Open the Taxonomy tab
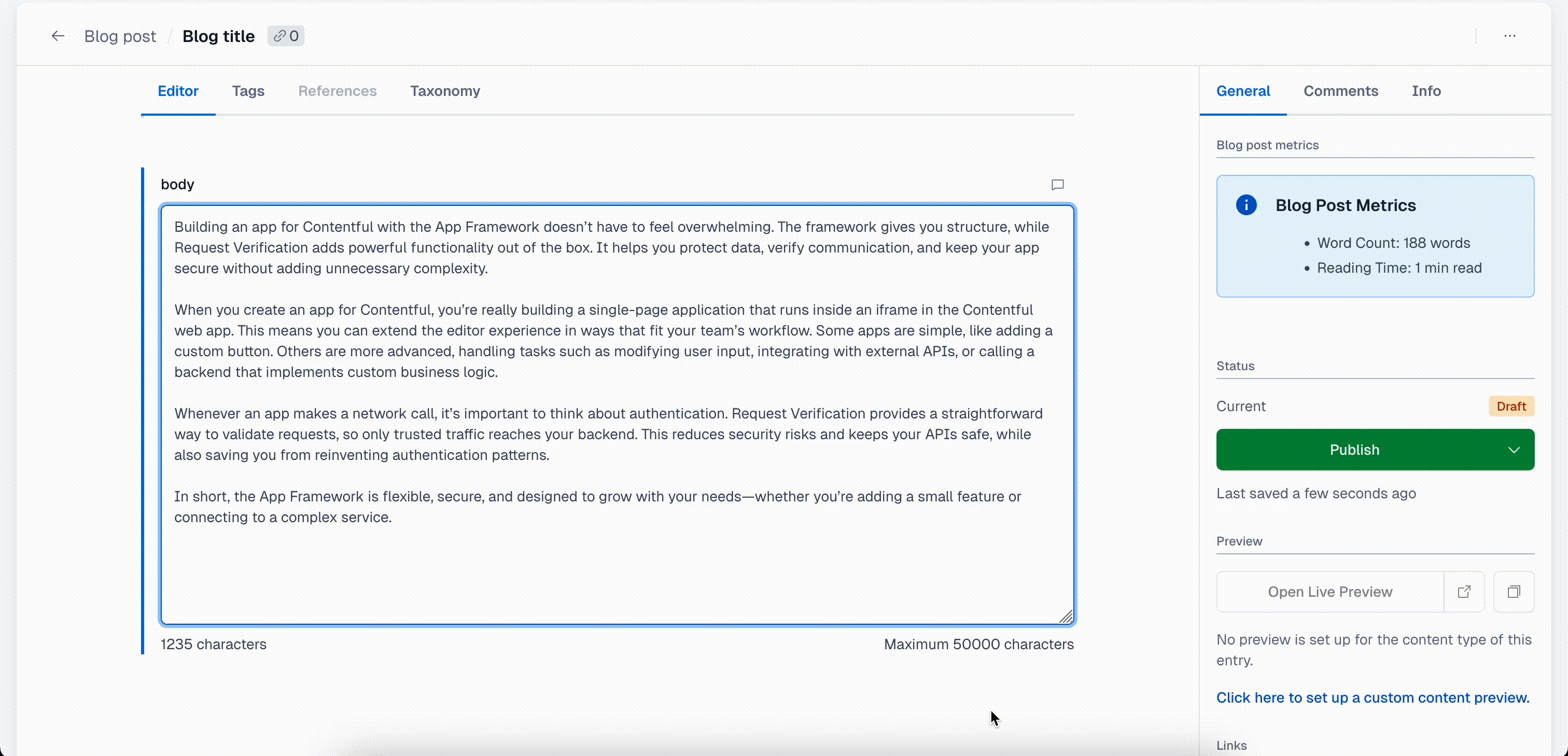This screenshot has width=1568, height=756. pyautogui.click(x=444, y=91)
